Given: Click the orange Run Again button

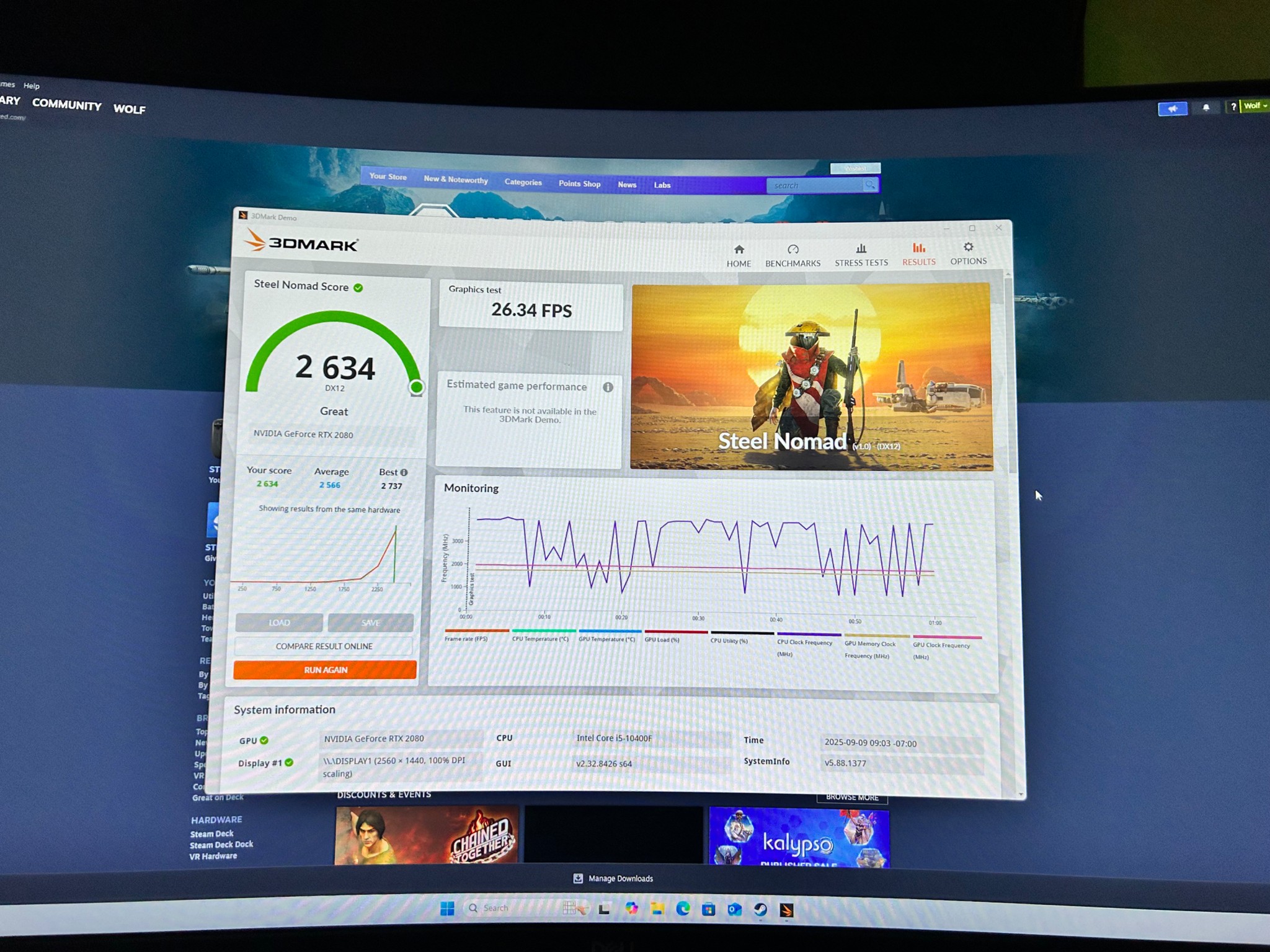Looking at the screenshot, I should [x=325, y=670].
